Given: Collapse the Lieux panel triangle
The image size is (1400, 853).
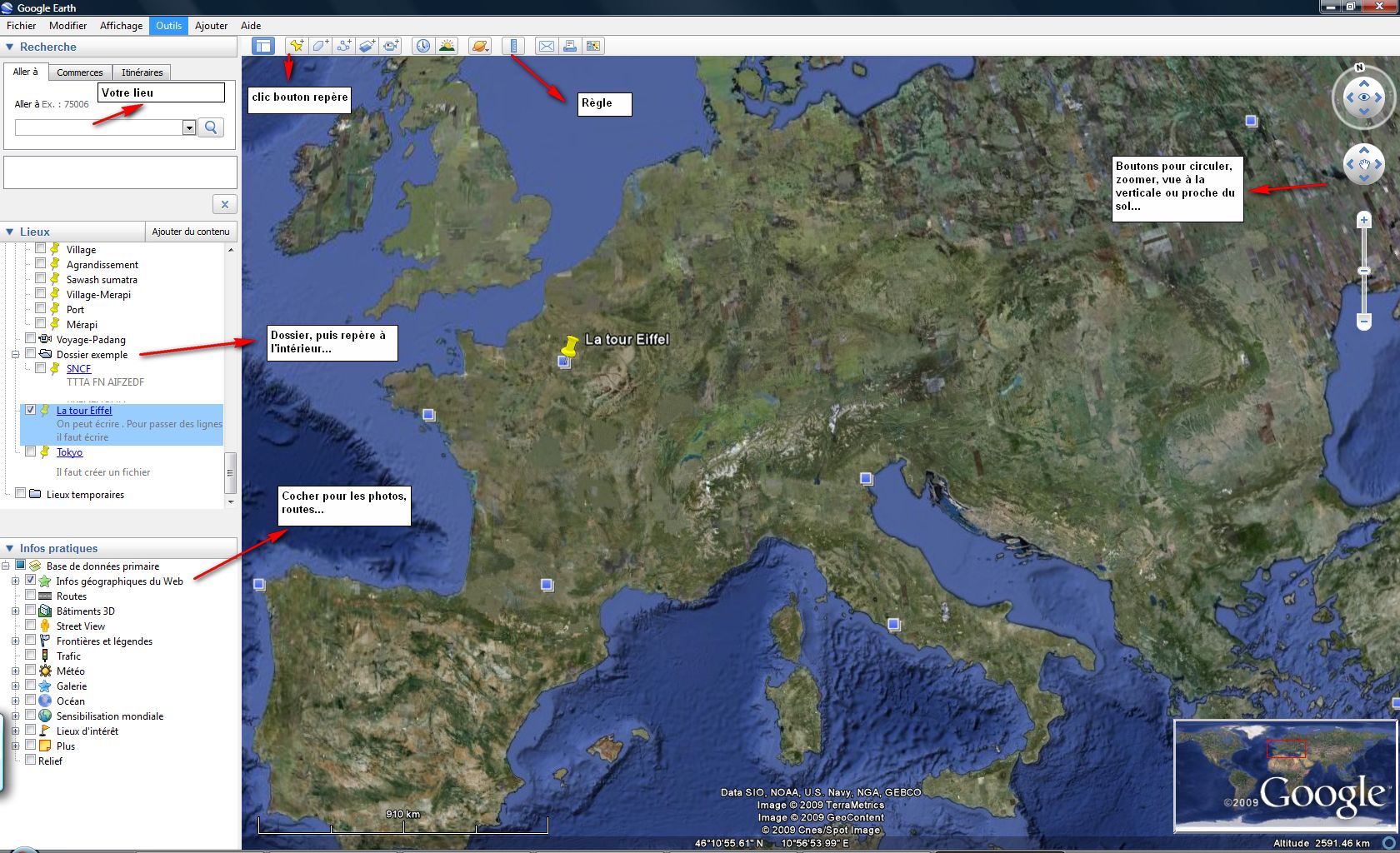Looking at the screenshot, I should (10, 232).
